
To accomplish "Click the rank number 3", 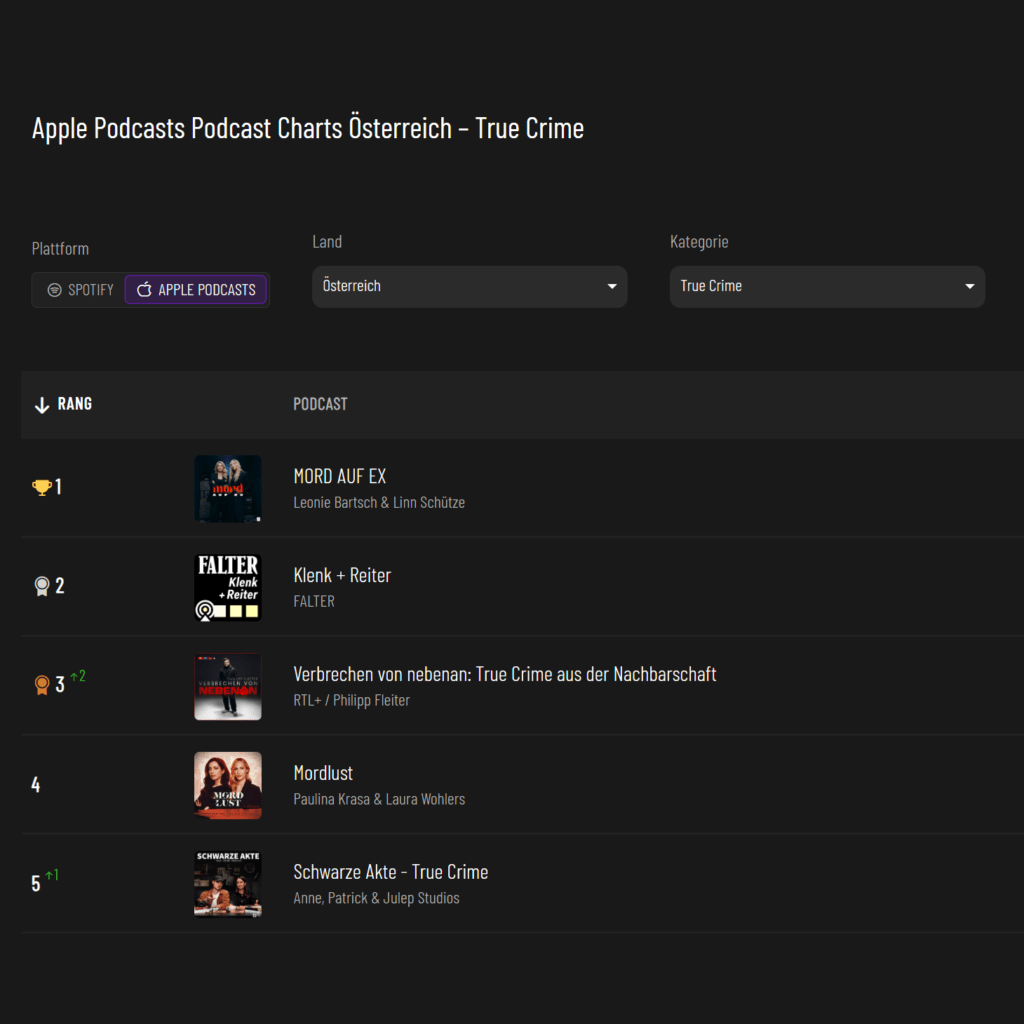I will [59, 684].
